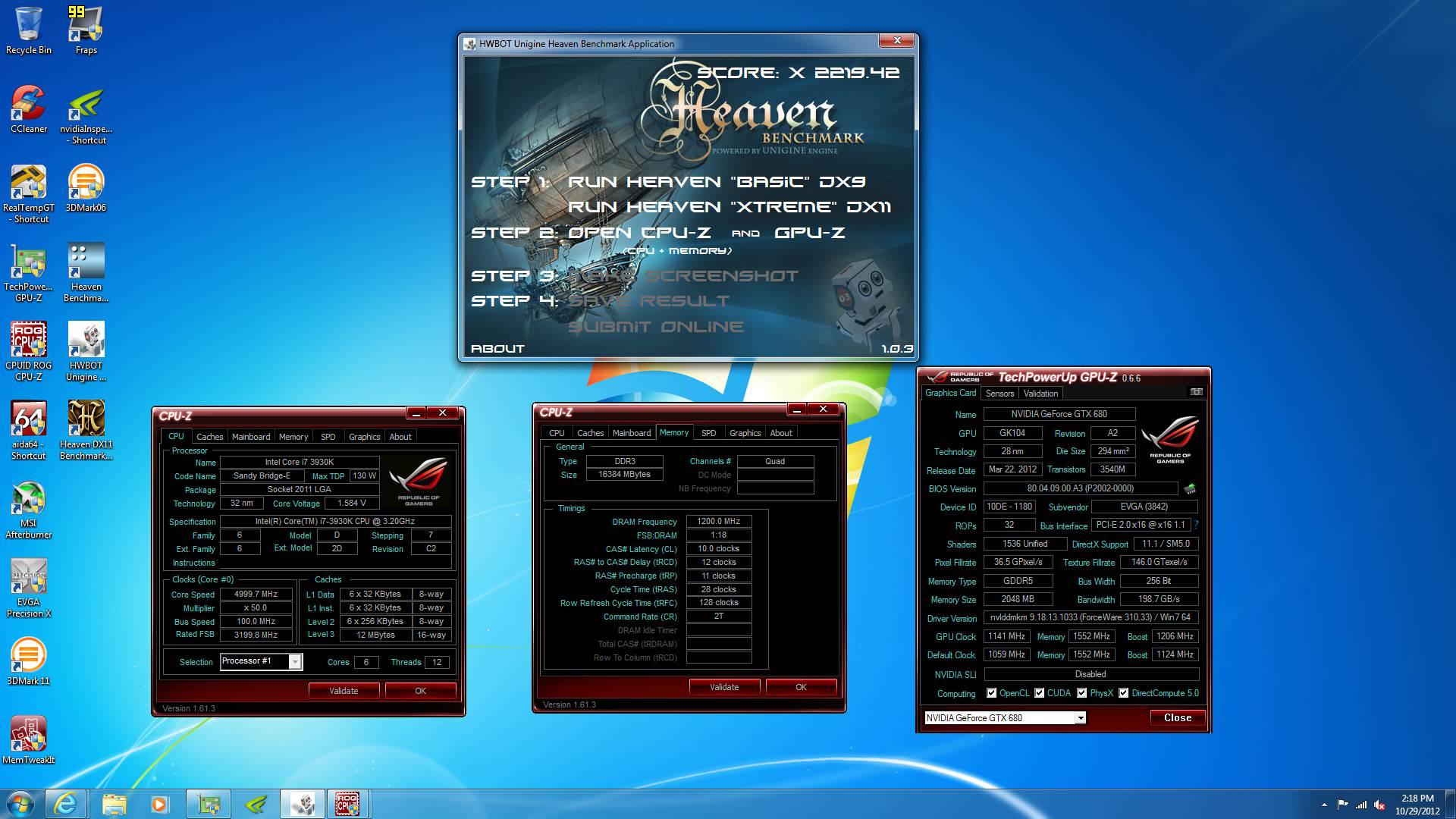Click the Core Speed value 4999.7 MHz
The width and height of the screenshot is (1456, 819).
coord(256,595)
